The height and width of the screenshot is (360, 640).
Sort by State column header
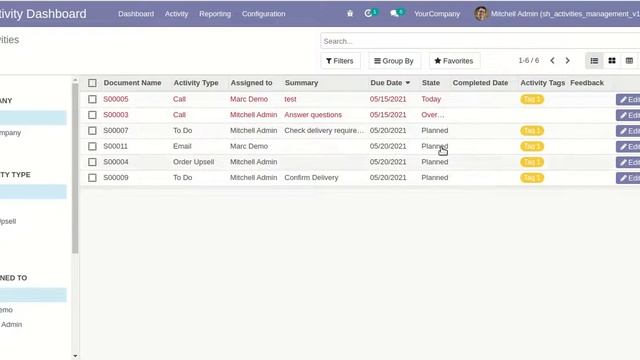431,83
